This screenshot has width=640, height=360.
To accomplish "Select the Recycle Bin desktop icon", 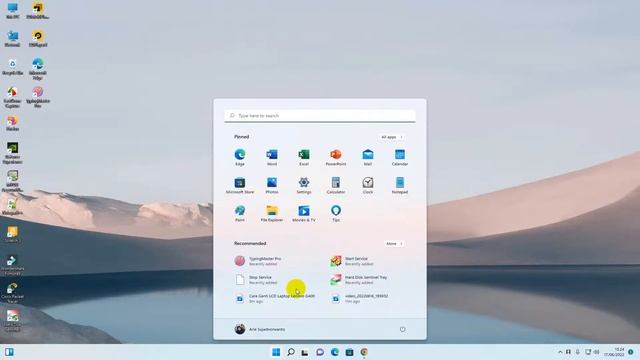I will pyautogui.click(x=12, y=67).
